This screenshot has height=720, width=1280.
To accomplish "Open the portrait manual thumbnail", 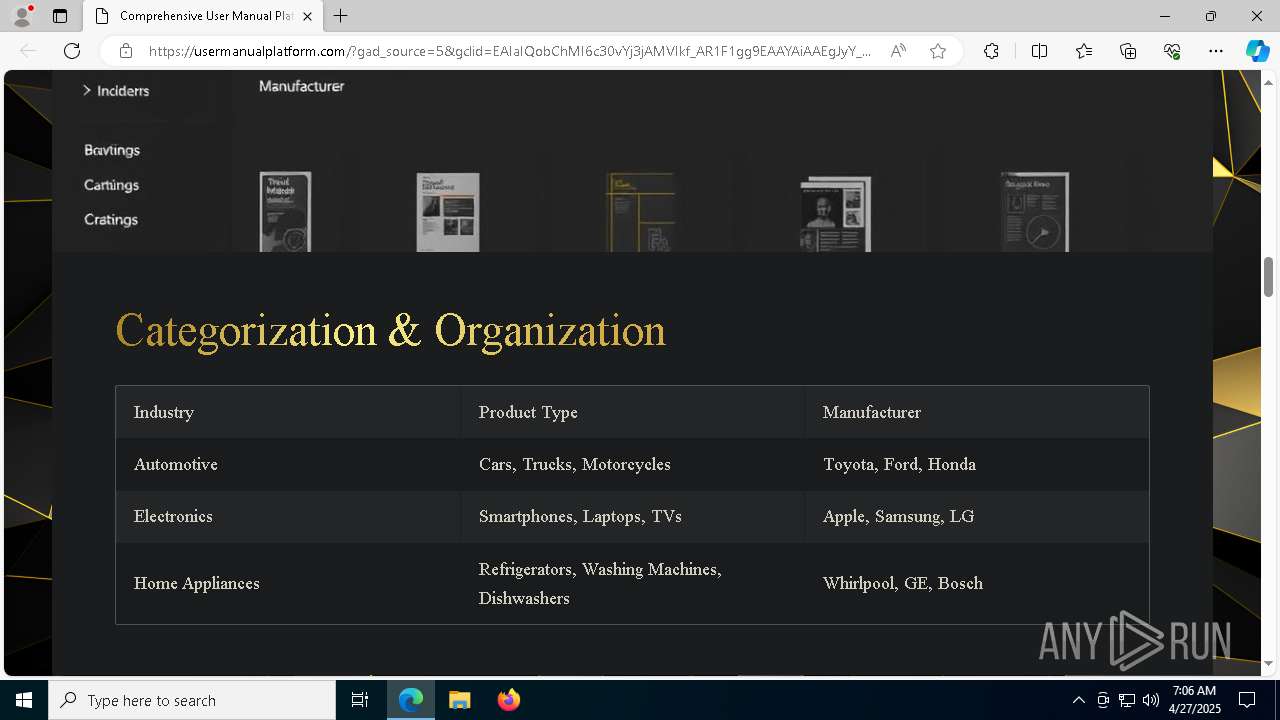I will 836,214.
